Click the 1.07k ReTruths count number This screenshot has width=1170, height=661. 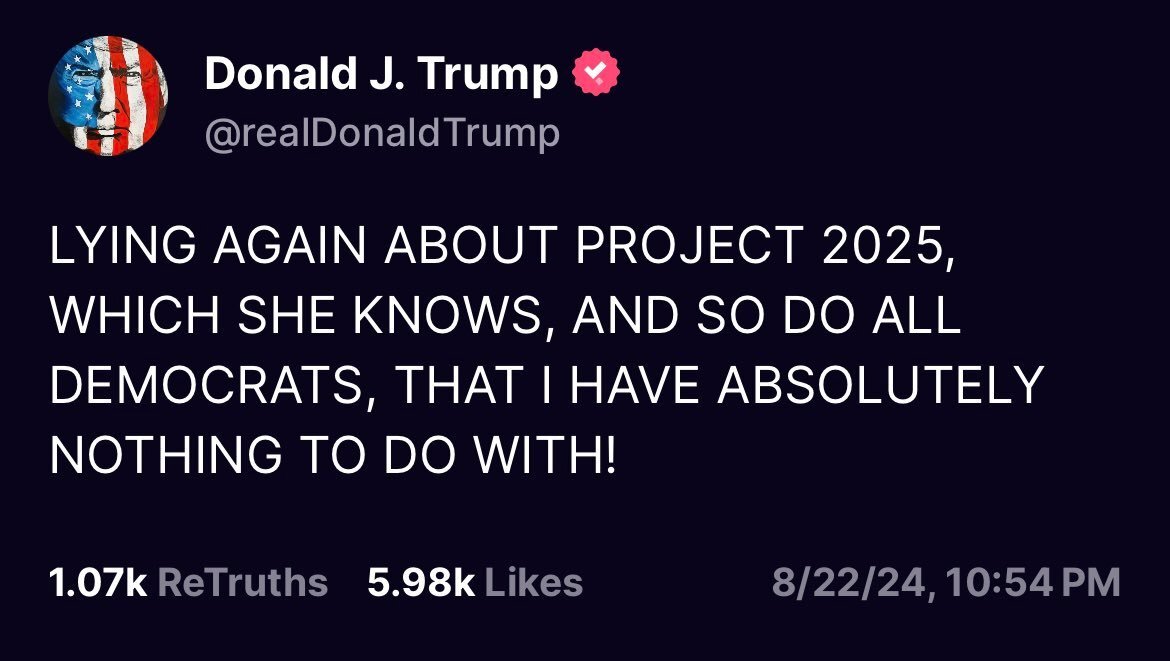(x=98, y=582)
